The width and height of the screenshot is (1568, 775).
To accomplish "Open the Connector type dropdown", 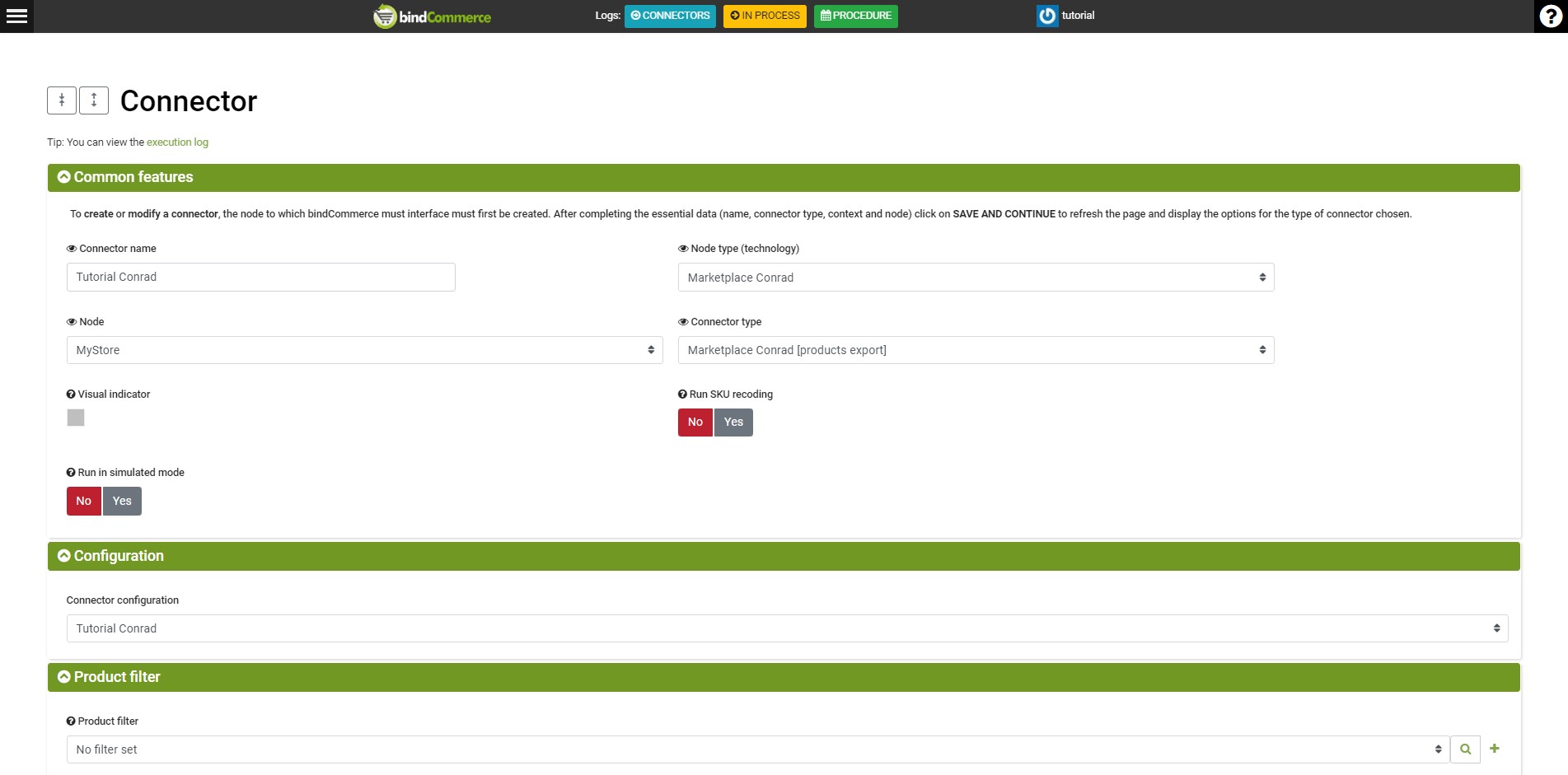I will 976,350.
